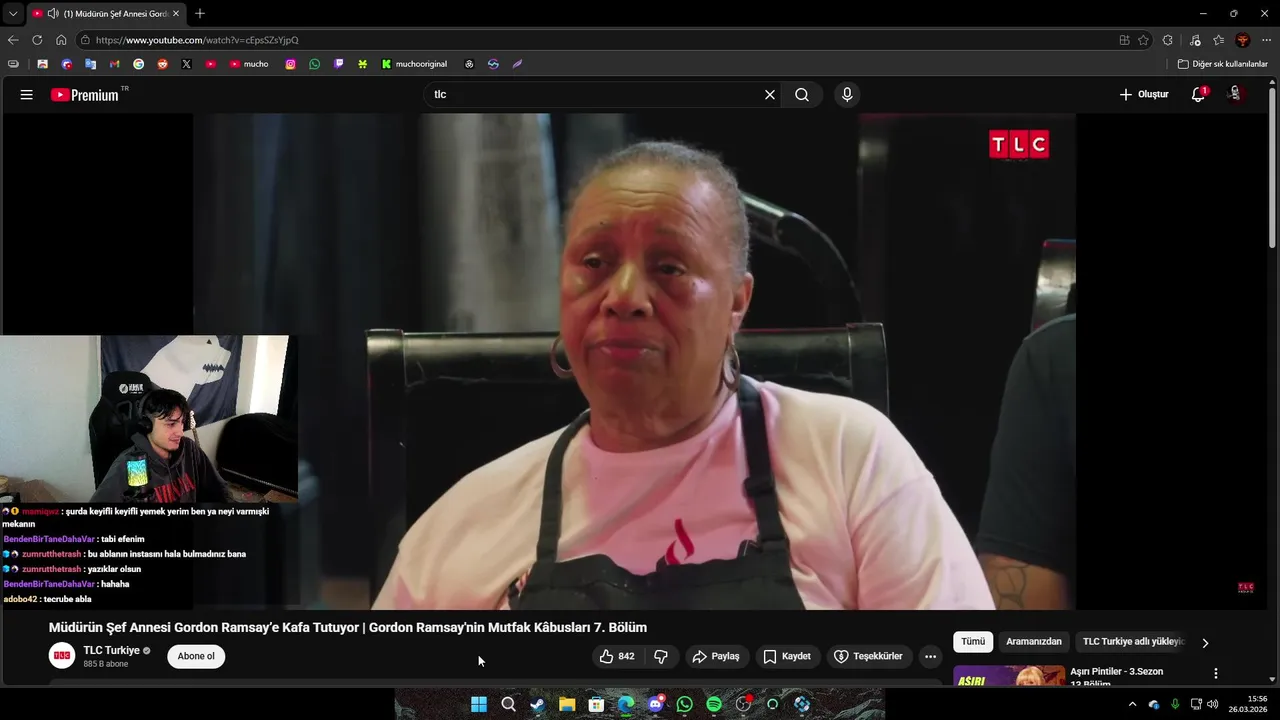
Task: Open the Gmail bookmark
Action: point(115,64)
